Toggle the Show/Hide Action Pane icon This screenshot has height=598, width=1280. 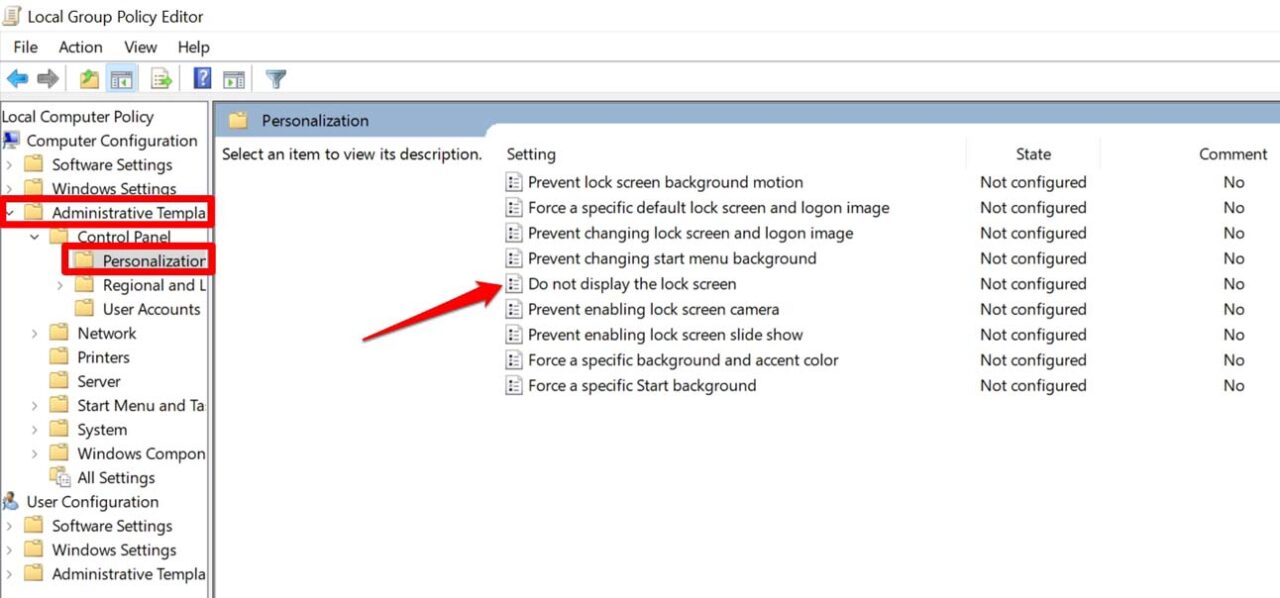tap(234, 79)
